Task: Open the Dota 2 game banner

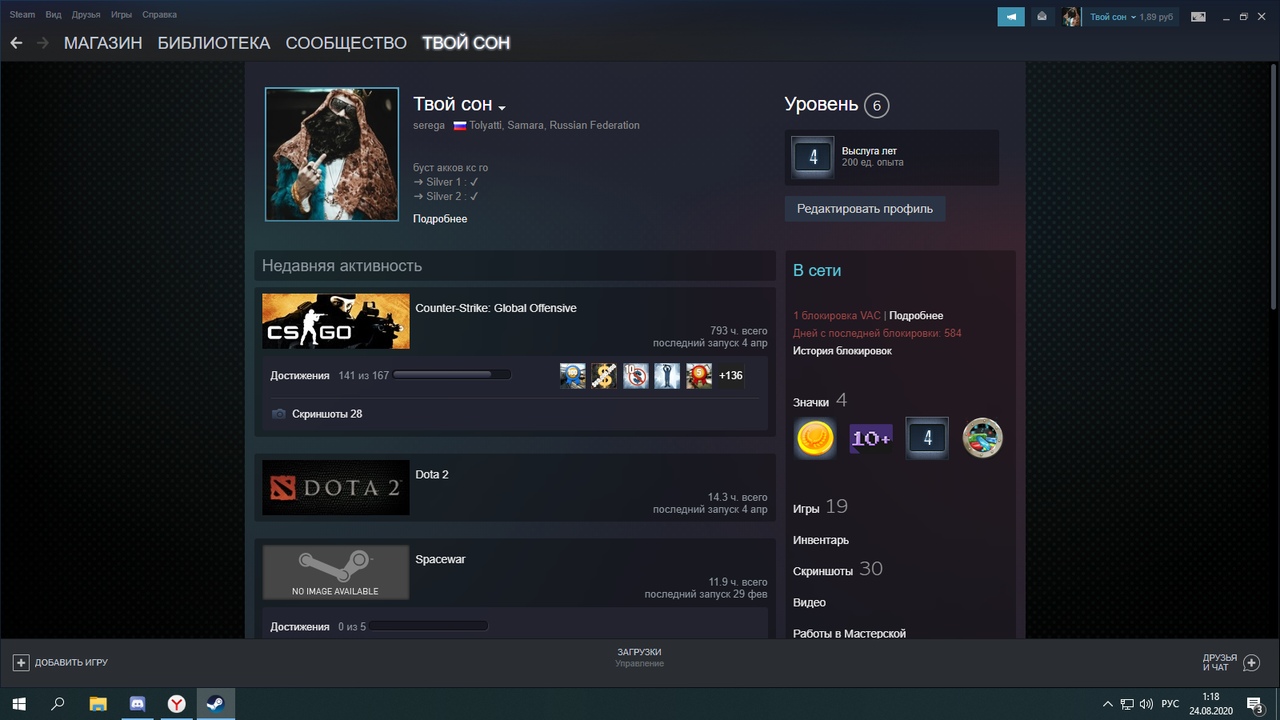Action: 336,487
